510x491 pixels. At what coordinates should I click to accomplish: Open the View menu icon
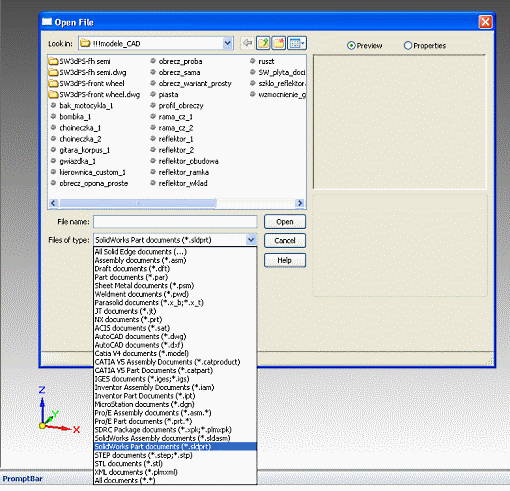click(297, 43)
